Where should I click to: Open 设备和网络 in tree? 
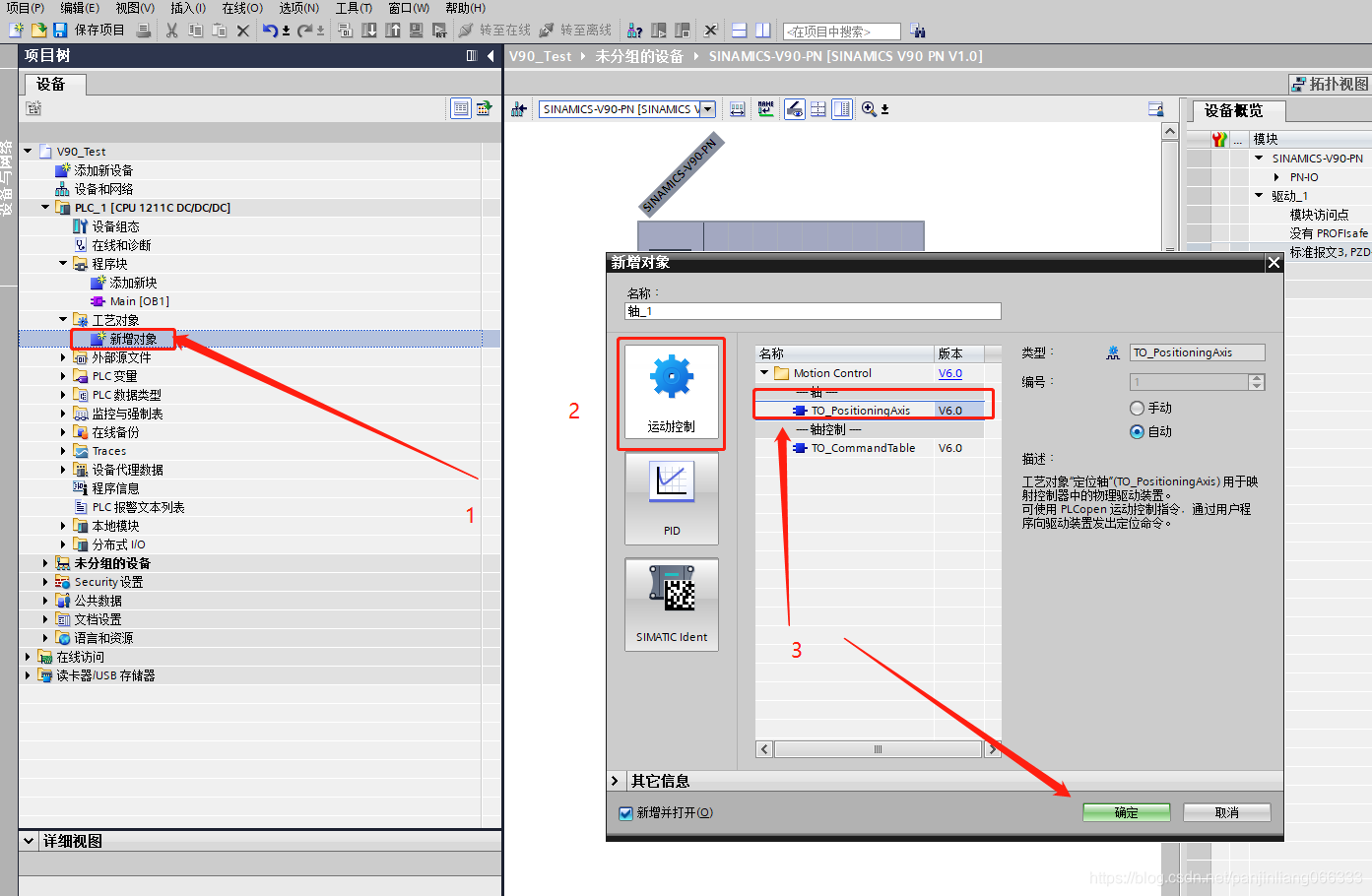(103, 189)
